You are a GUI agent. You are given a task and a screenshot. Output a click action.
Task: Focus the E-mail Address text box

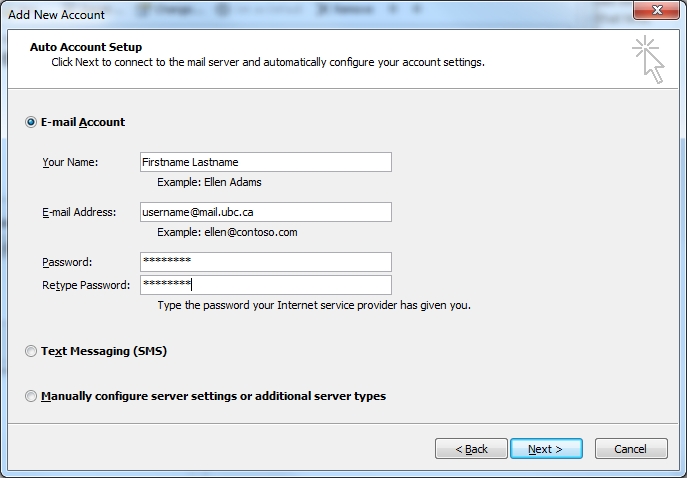[x=265, y=212]
